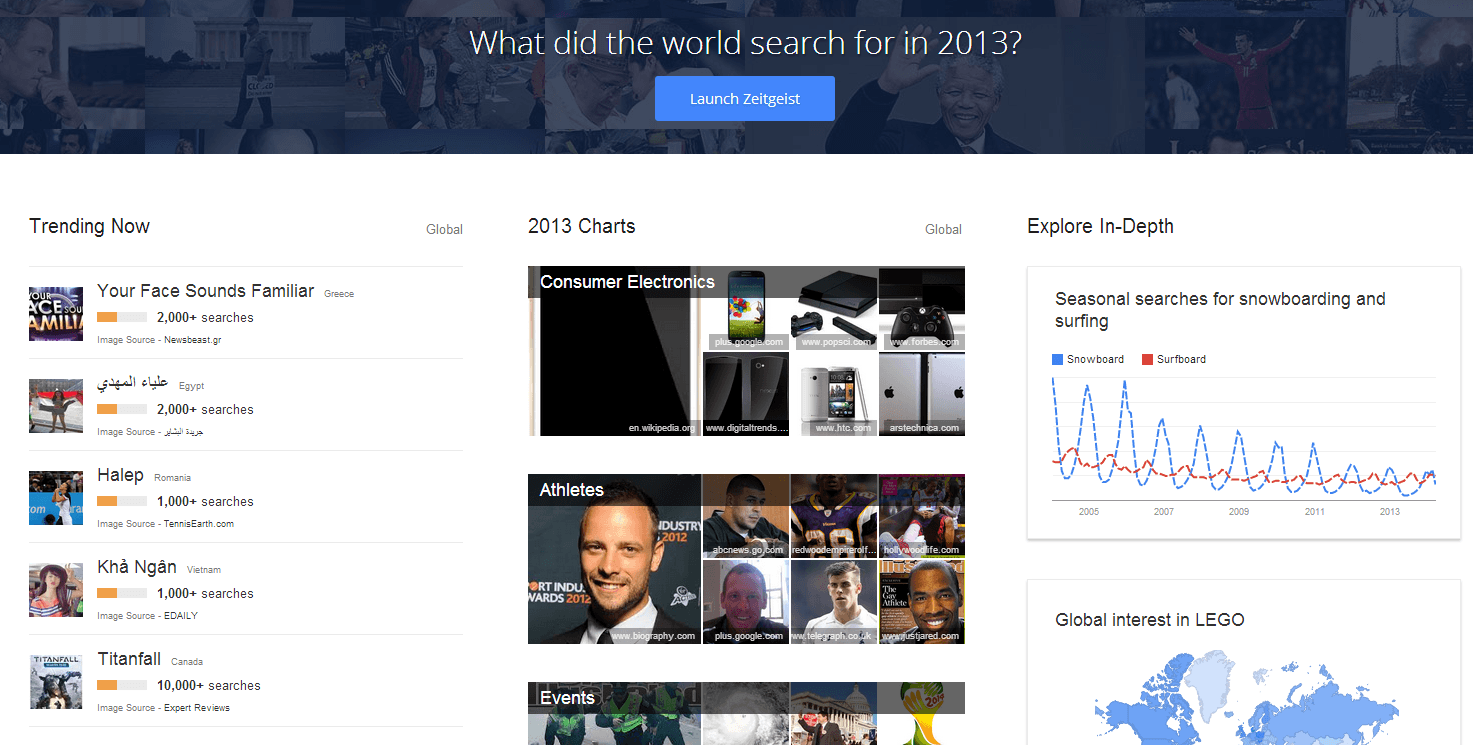The height and width of the screenshot is (745, 1473).
Task: Open the Global filter beside 2013 Charts
Action: [x=943, y=229]
